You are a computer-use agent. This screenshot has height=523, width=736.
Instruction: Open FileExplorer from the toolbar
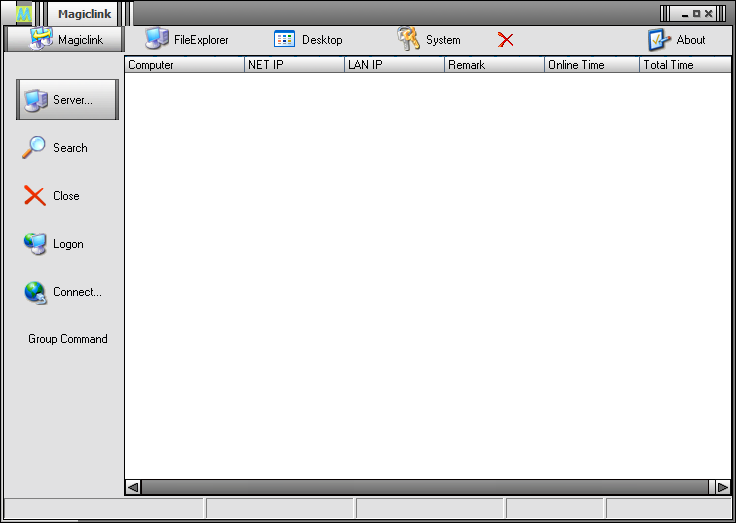(157, 39)
